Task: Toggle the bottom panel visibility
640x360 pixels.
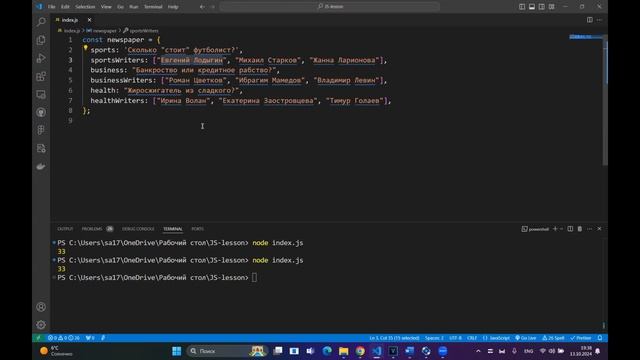Action: click(x=532, y=7)
